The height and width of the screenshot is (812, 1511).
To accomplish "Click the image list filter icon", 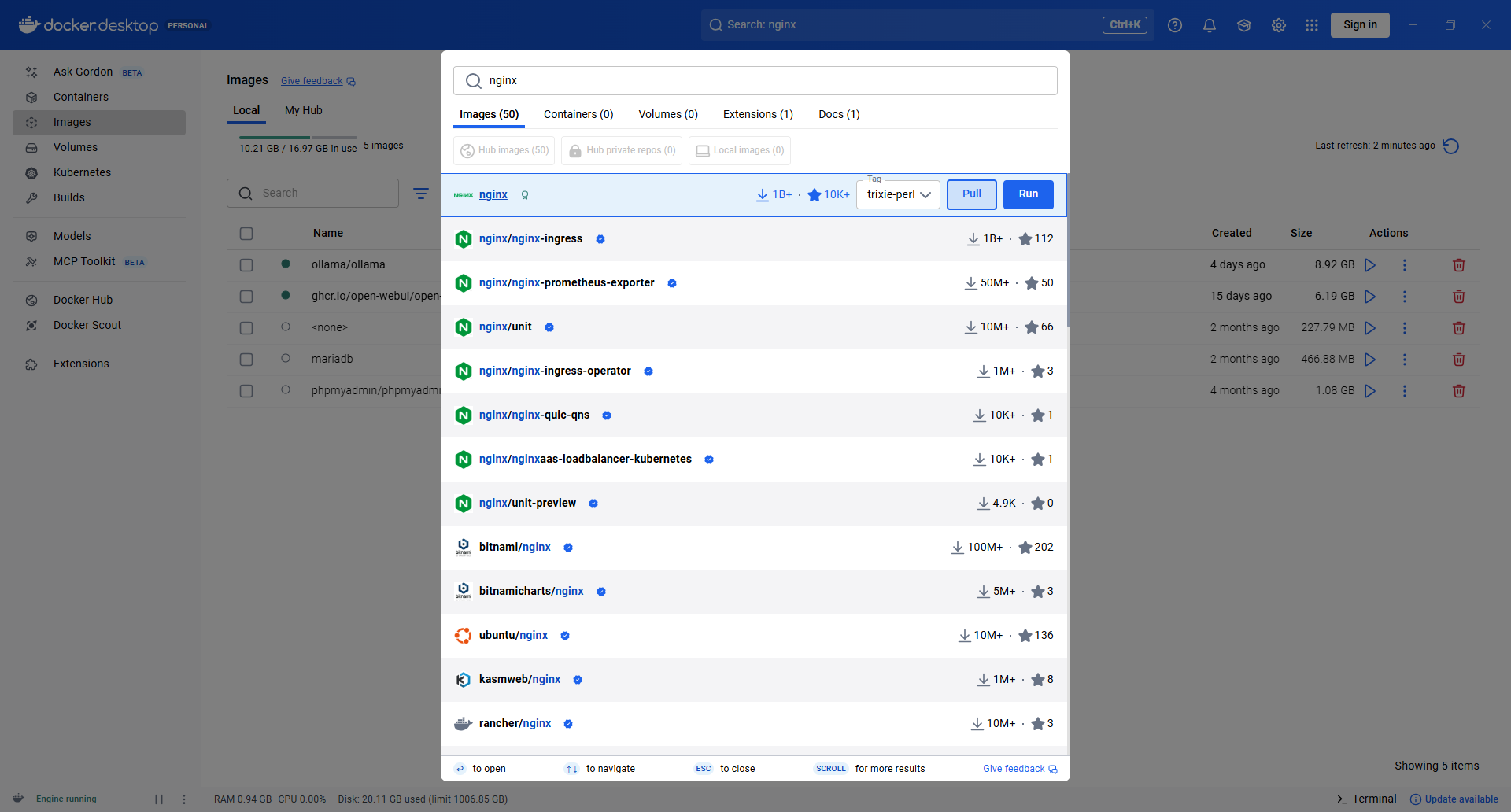I will click(x=421, y=193).
